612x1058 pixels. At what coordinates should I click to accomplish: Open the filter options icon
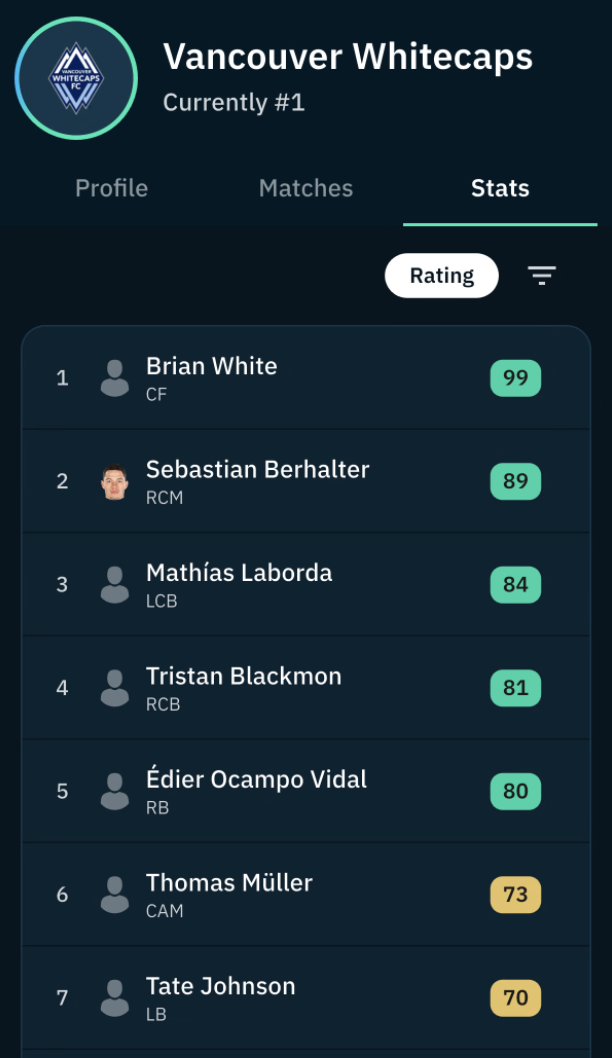pyautogui.click(x=541, y=275)
